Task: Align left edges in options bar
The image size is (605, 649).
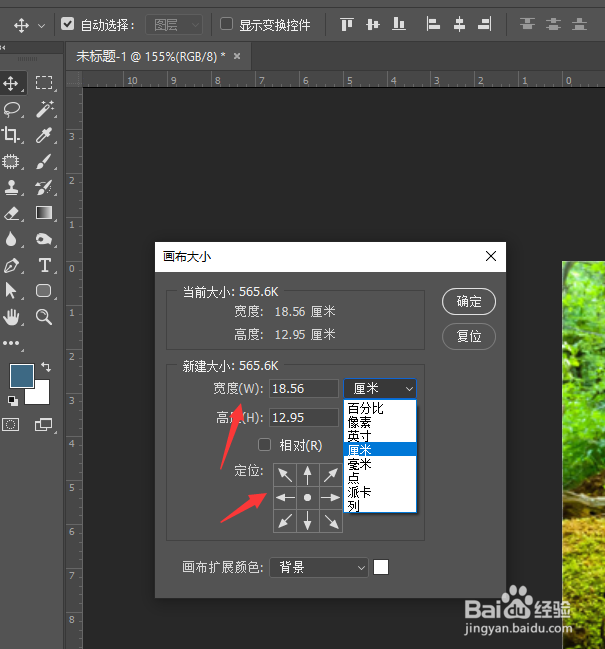Action: (433, 24)
